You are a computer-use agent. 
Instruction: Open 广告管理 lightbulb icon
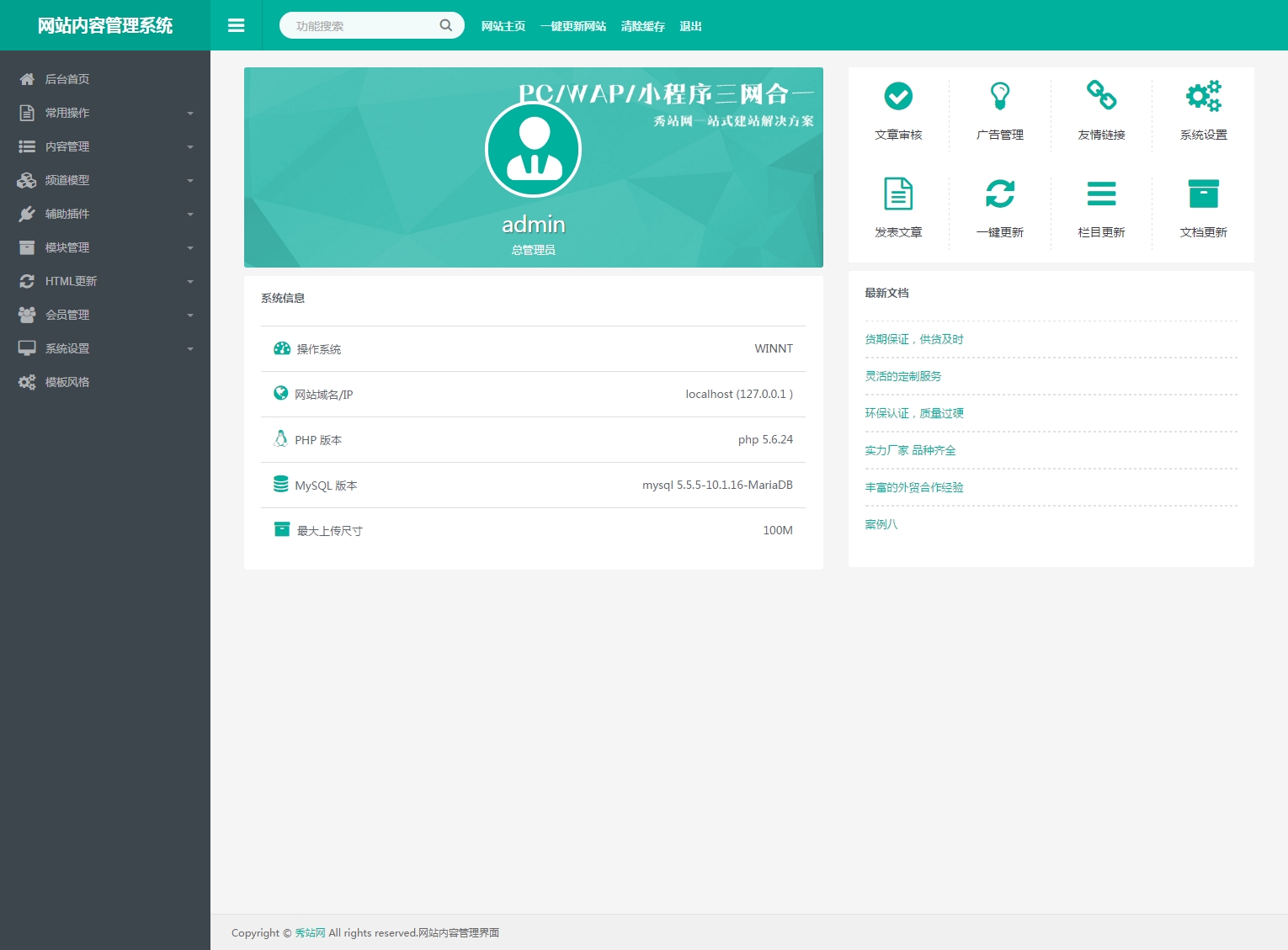[999, 97]
